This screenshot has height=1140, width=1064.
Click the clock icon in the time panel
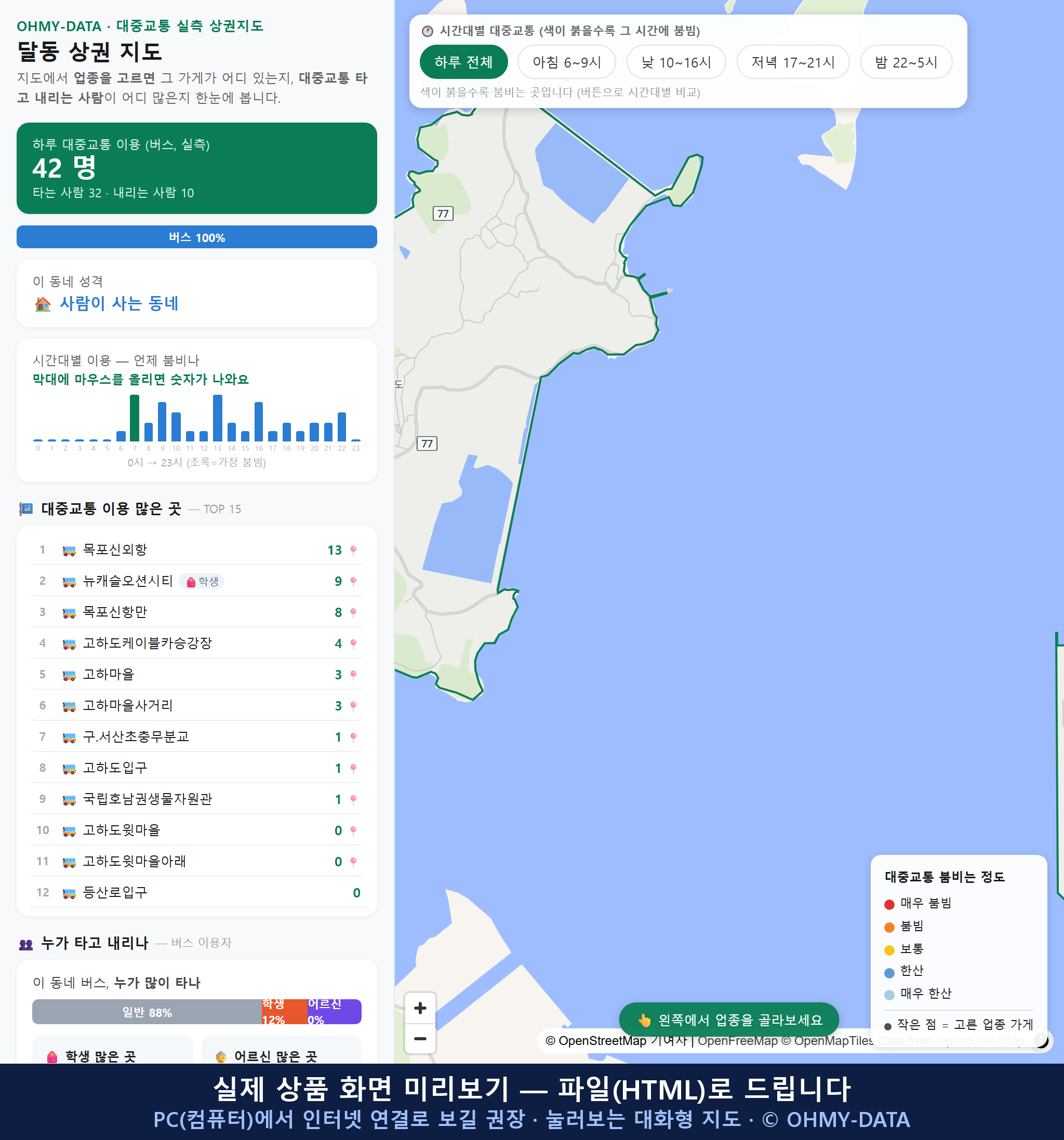click(428, 31)
